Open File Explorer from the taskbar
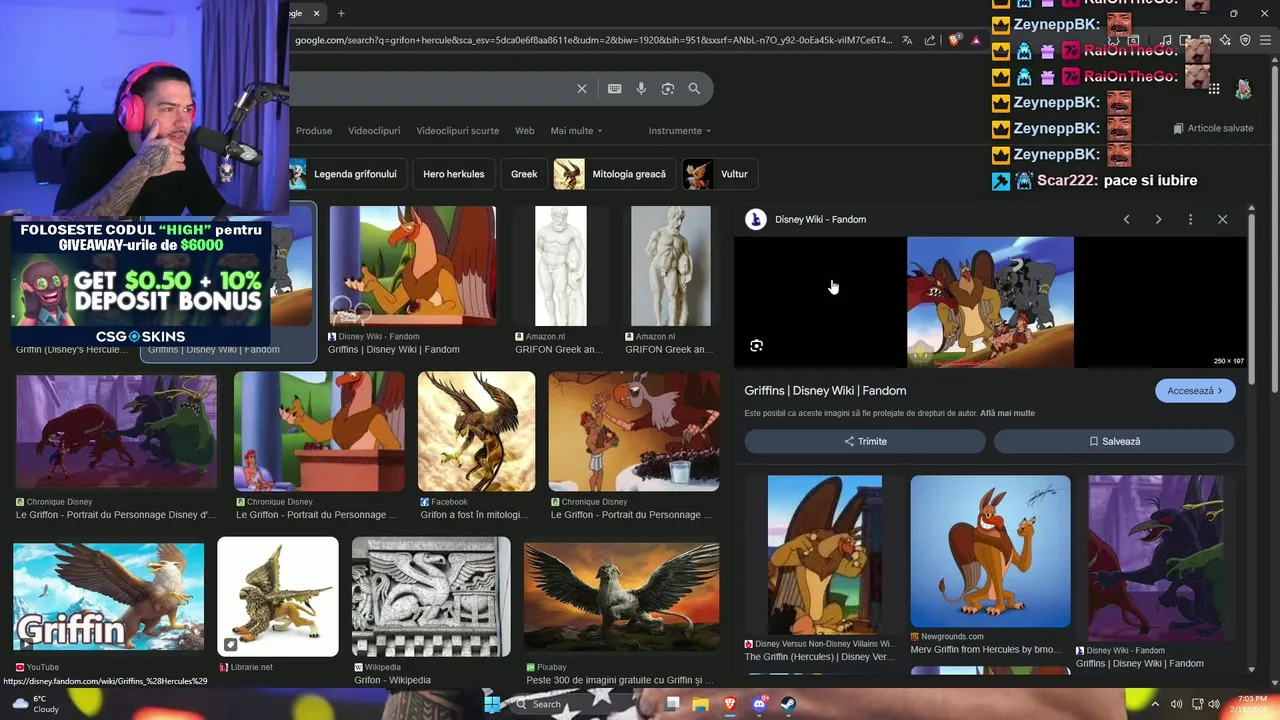1280x720 pixels. 701,704
